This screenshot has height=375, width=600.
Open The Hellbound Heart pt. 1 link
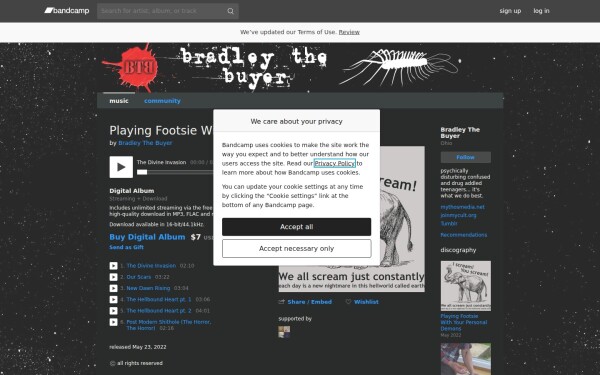coord(159,300)
